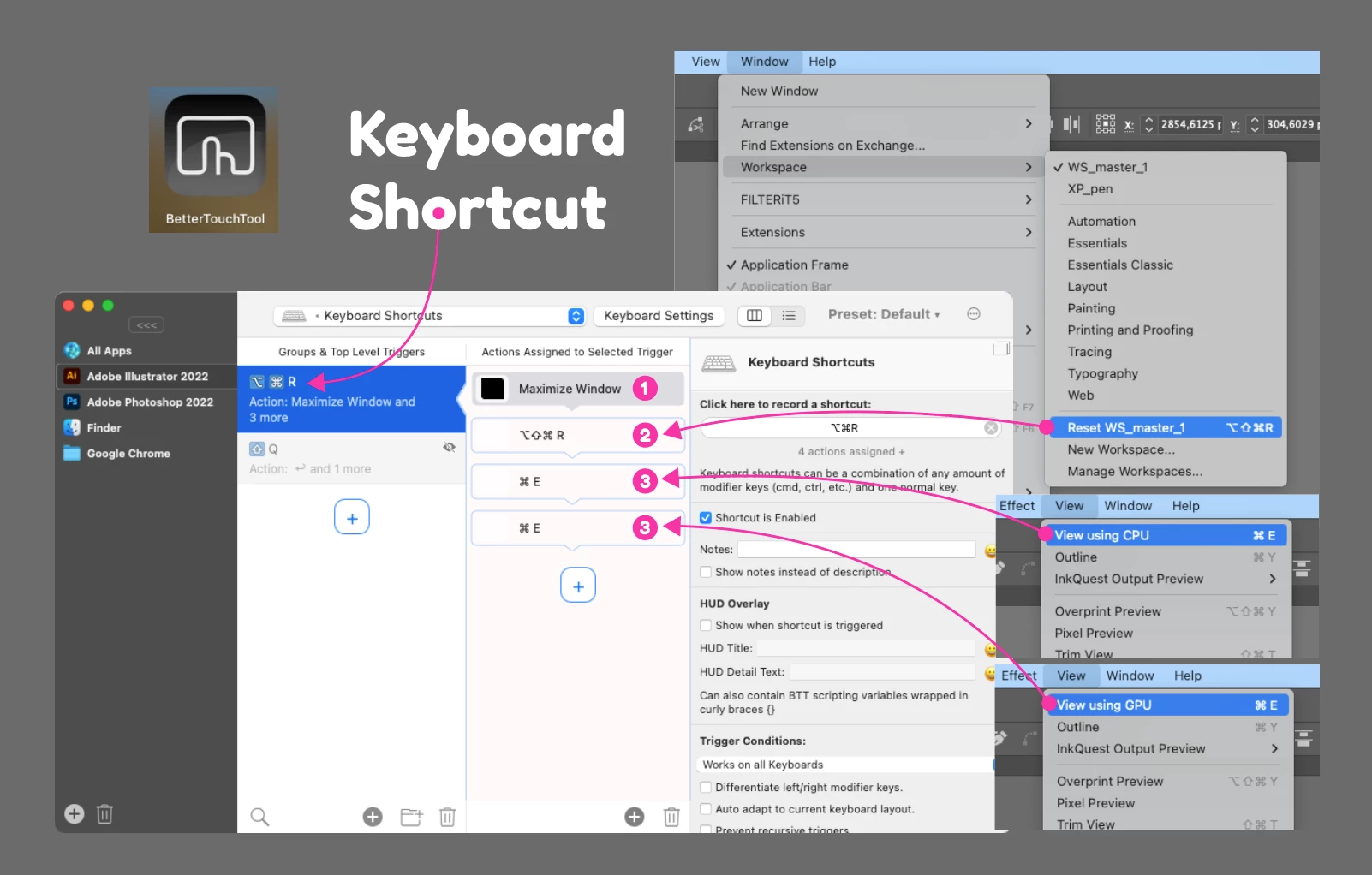Open the Keyboard Shortcuts trigger type dropdown
The width and height of the screenshot is (1372, 875).
[x=429, y=316]
